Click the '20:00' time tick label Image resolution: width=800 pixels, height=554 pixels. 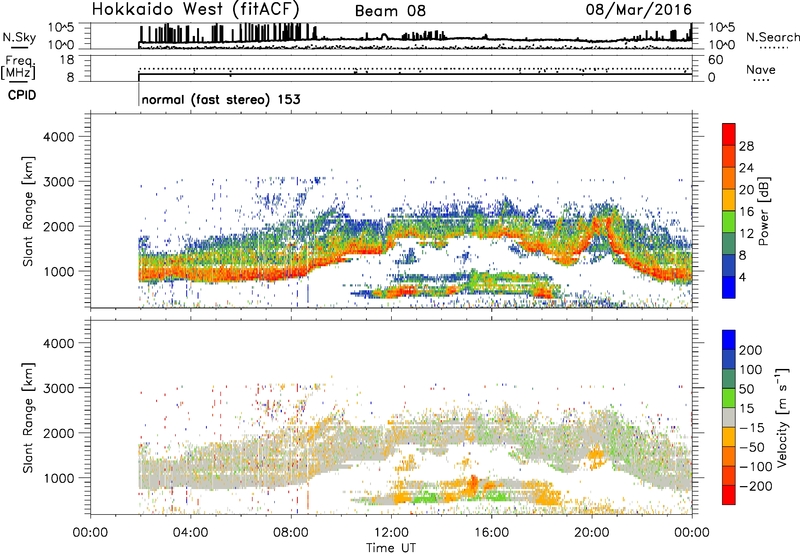click(x=592, y=533)
